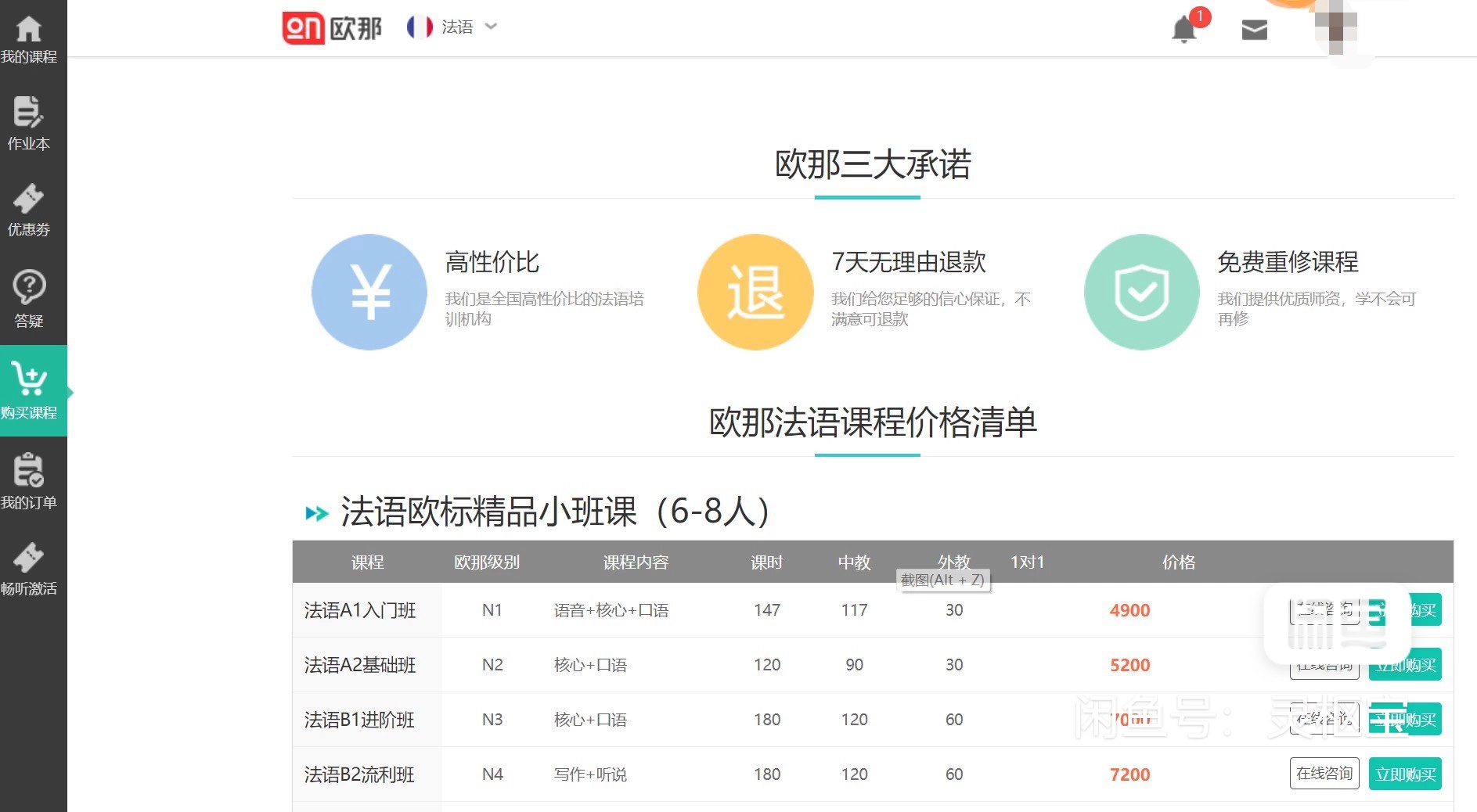Click the 欧那三大承诺 section title
This screenshot has height=812, width=1477.
(x=873, y=164)
